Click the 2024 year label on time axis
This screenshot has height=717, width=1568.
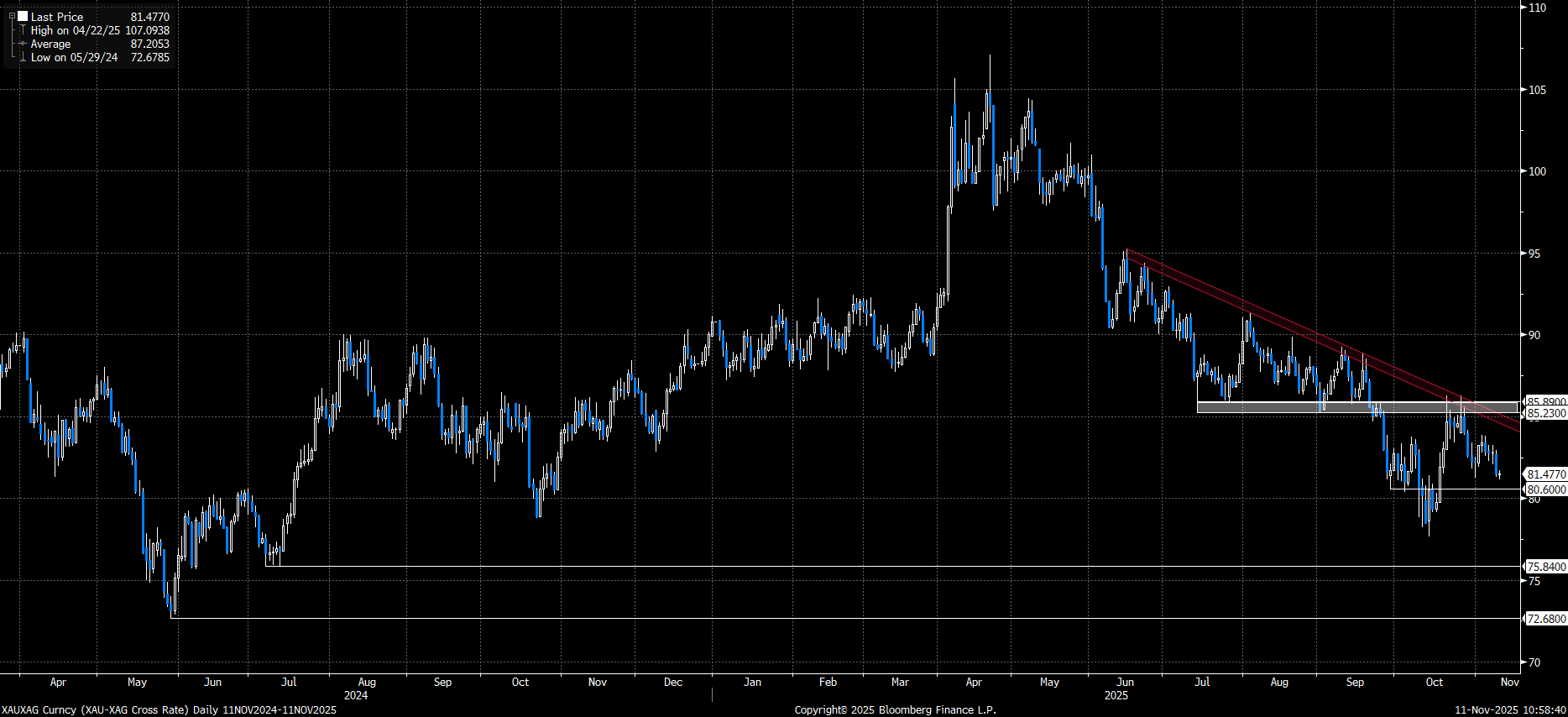pyautogui.click(x=355, y=695)
